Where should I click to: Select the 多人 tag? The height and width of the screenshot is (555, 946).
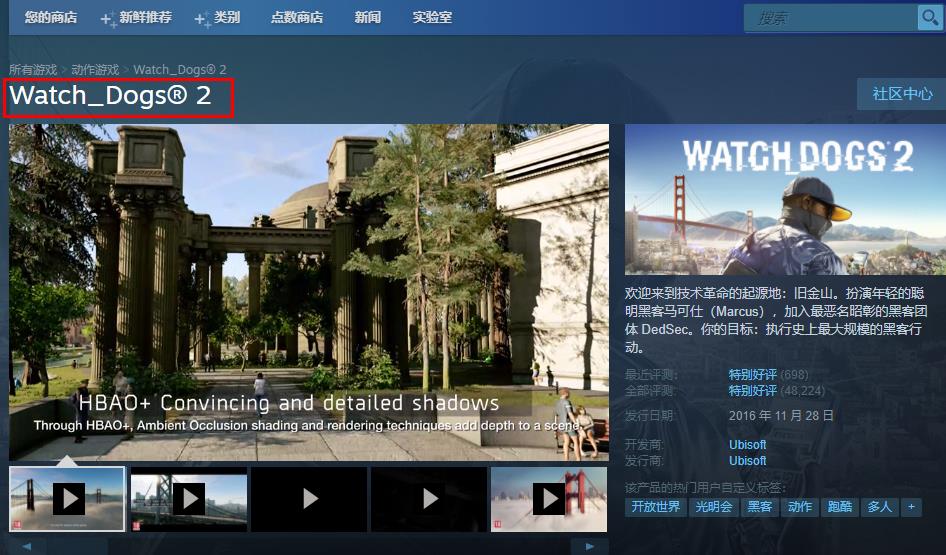pos(880,507)
